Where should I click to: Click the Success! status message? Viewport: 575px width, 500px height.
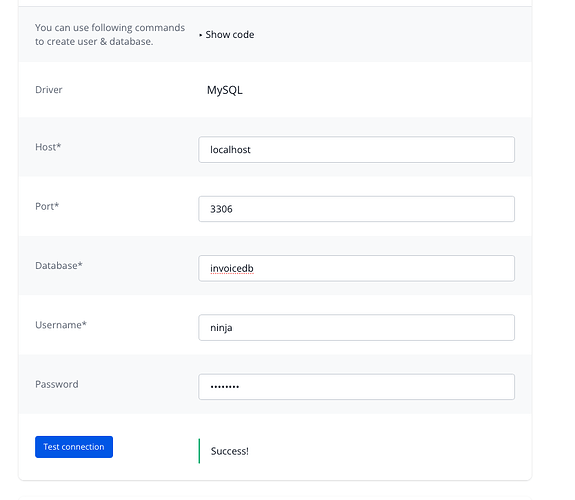(x=230, y=451)
